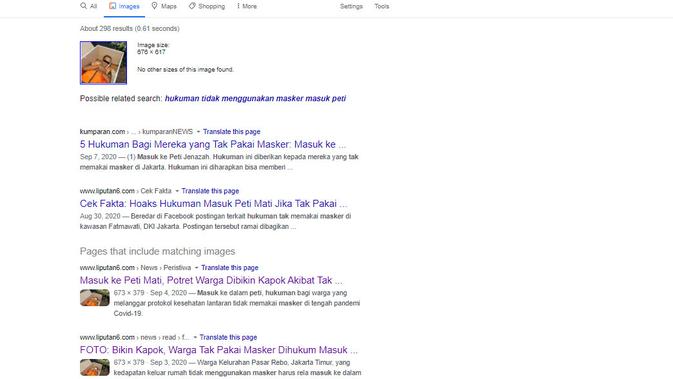Open Settings in the search toolbar
This screenshot has width=673, height=379.
[351, 6]
